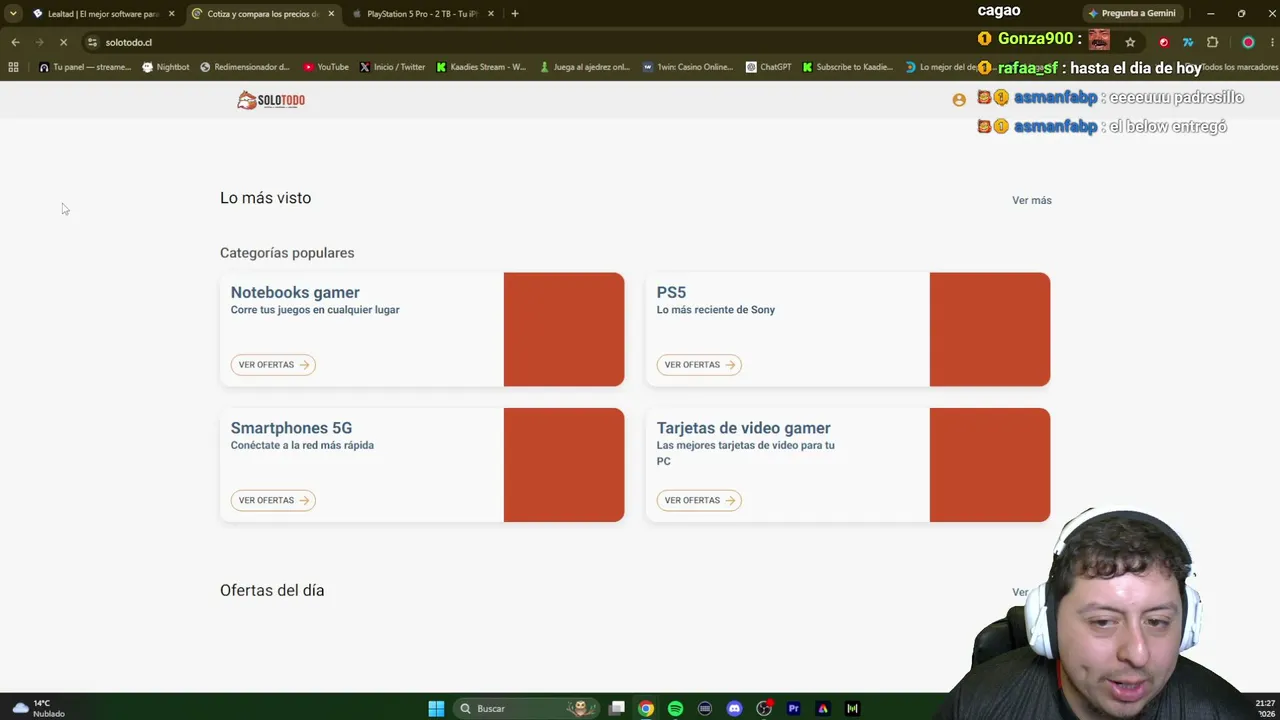
Task: Open the apps grid in bookmarks bar
Action: pyautogui.click(x=13, y=67)
